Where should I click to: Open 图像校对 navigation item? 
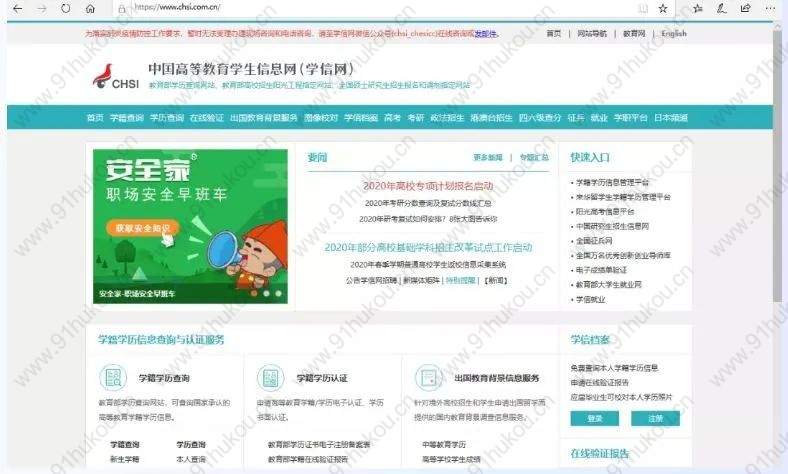(321, 118)
